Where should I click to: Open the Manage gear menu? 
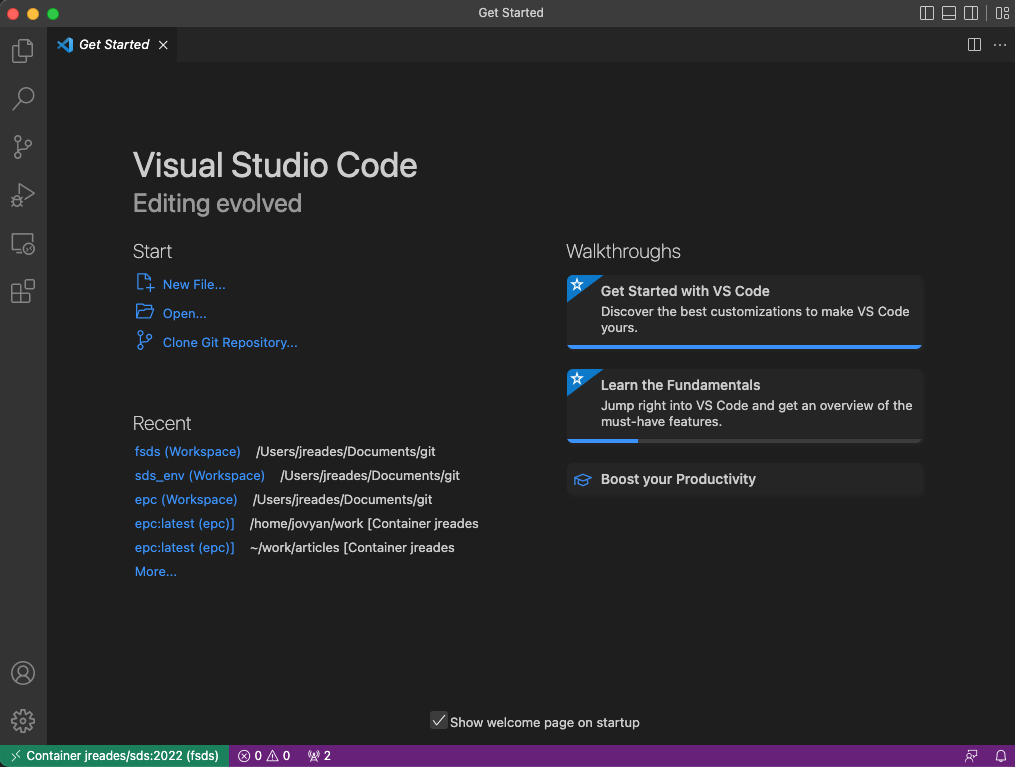[23, 720]
